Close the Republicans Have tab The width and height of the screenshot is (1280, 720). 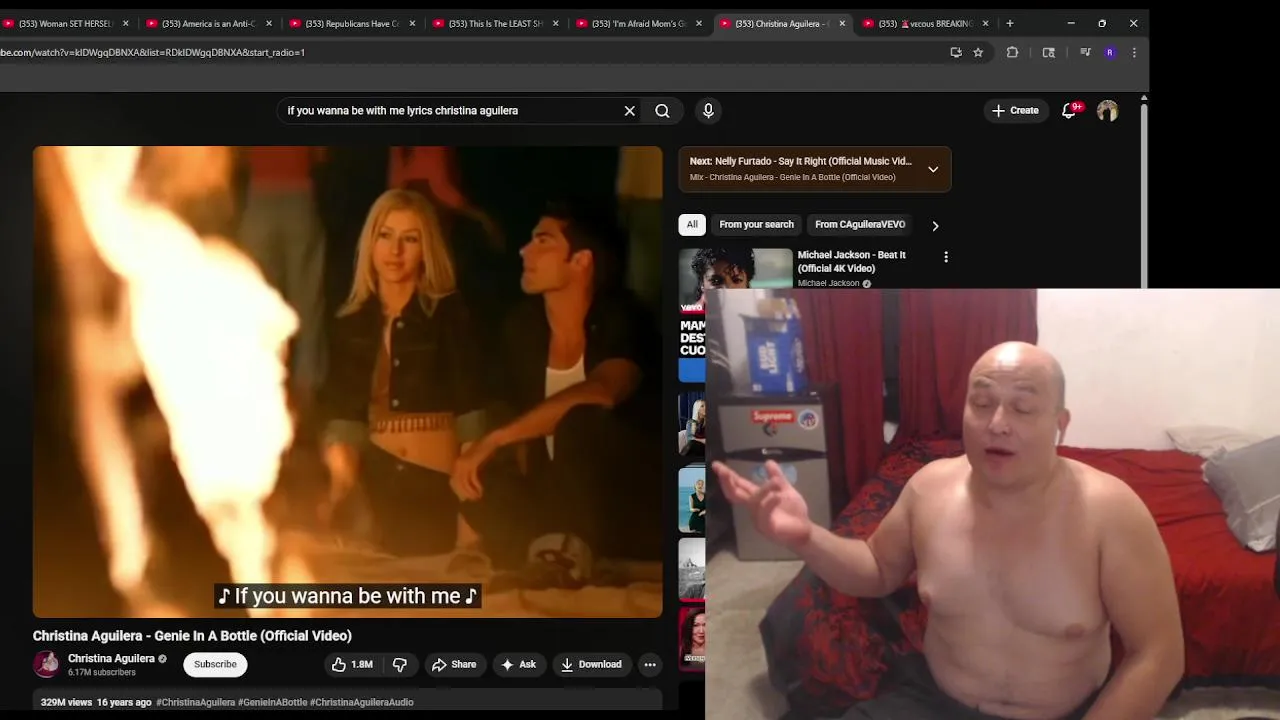click(x=412, y=23)
